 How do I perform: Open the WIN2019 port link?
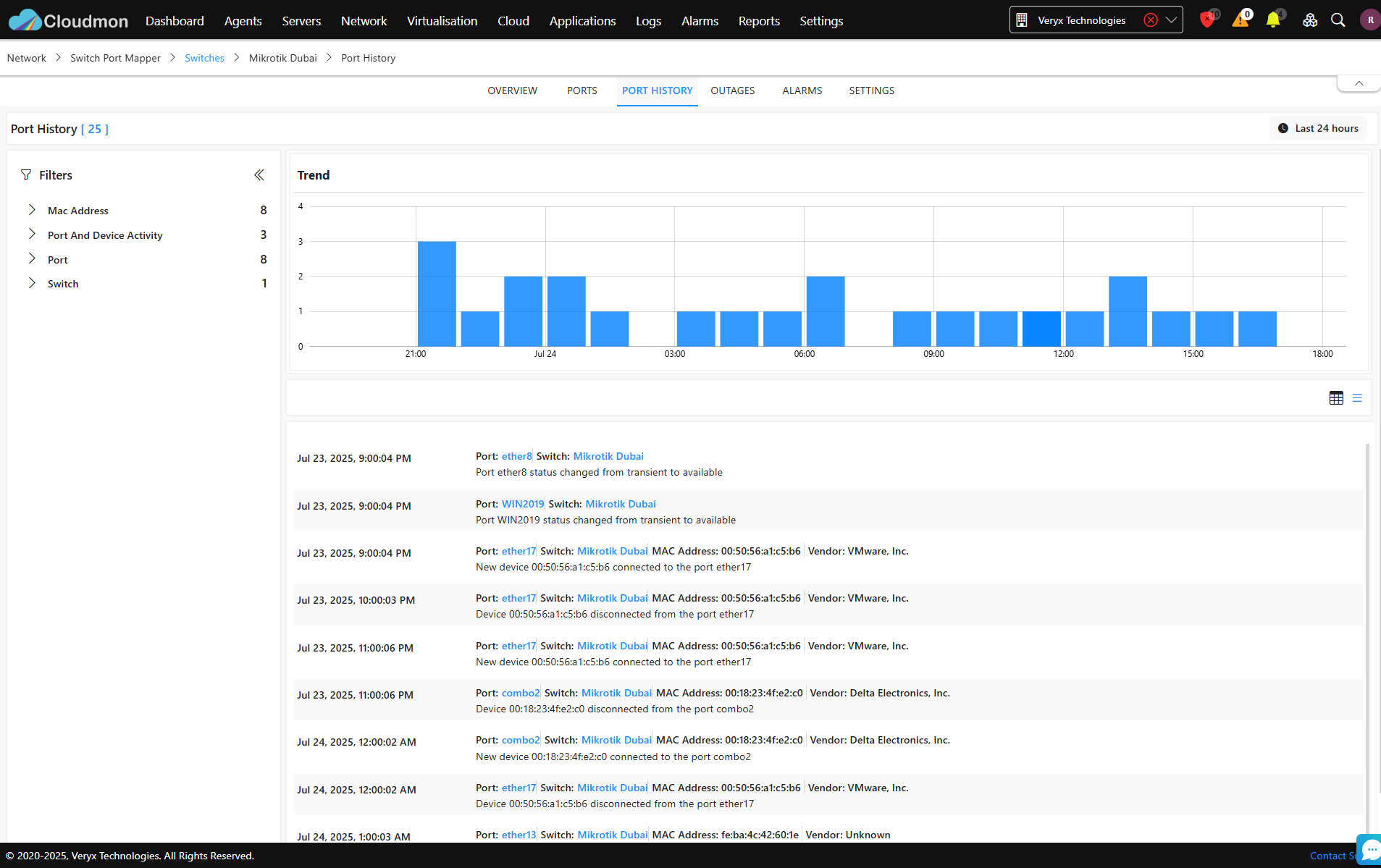(523, 504)
